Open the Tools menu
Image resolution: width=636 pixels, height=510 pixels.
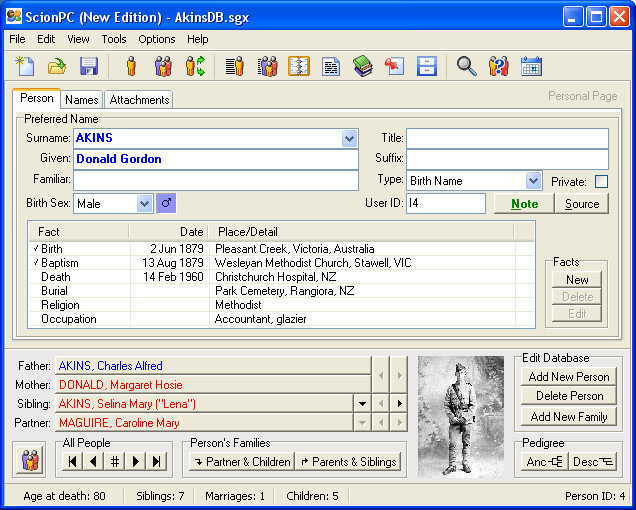pyautogui.click(x=114, y=39)
